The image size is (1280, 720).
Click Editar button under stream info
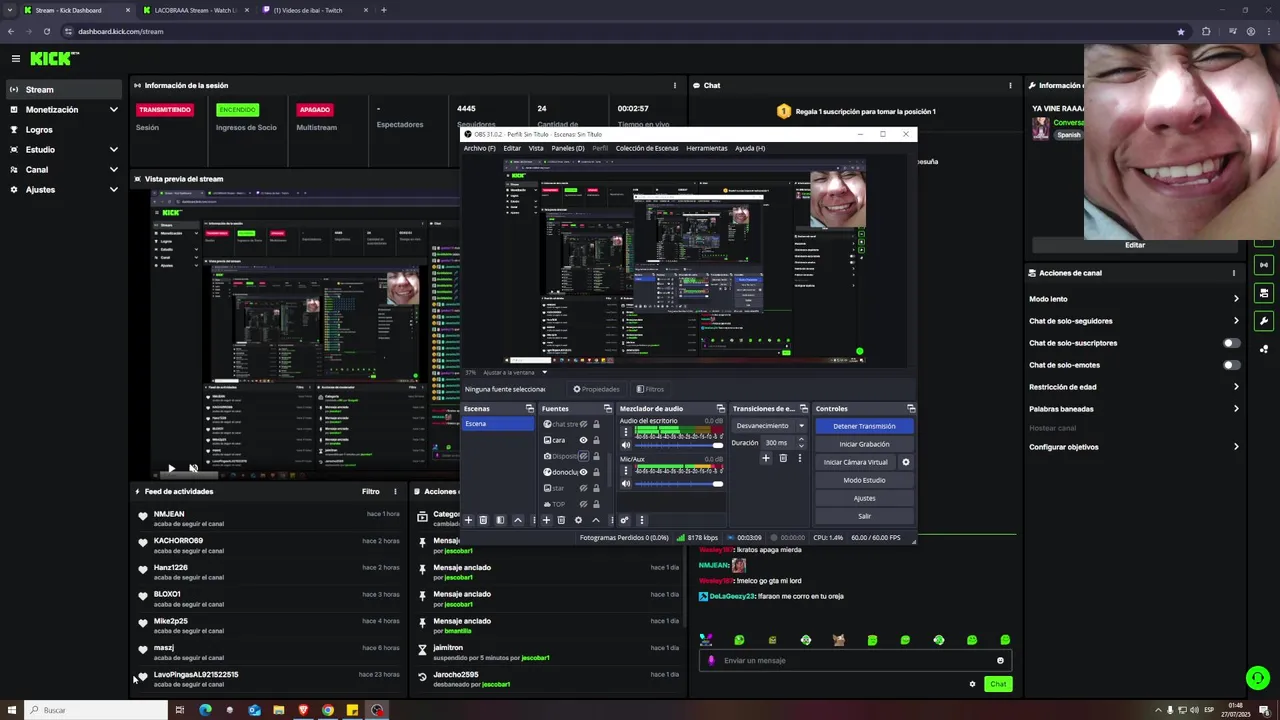[1134, 245]
